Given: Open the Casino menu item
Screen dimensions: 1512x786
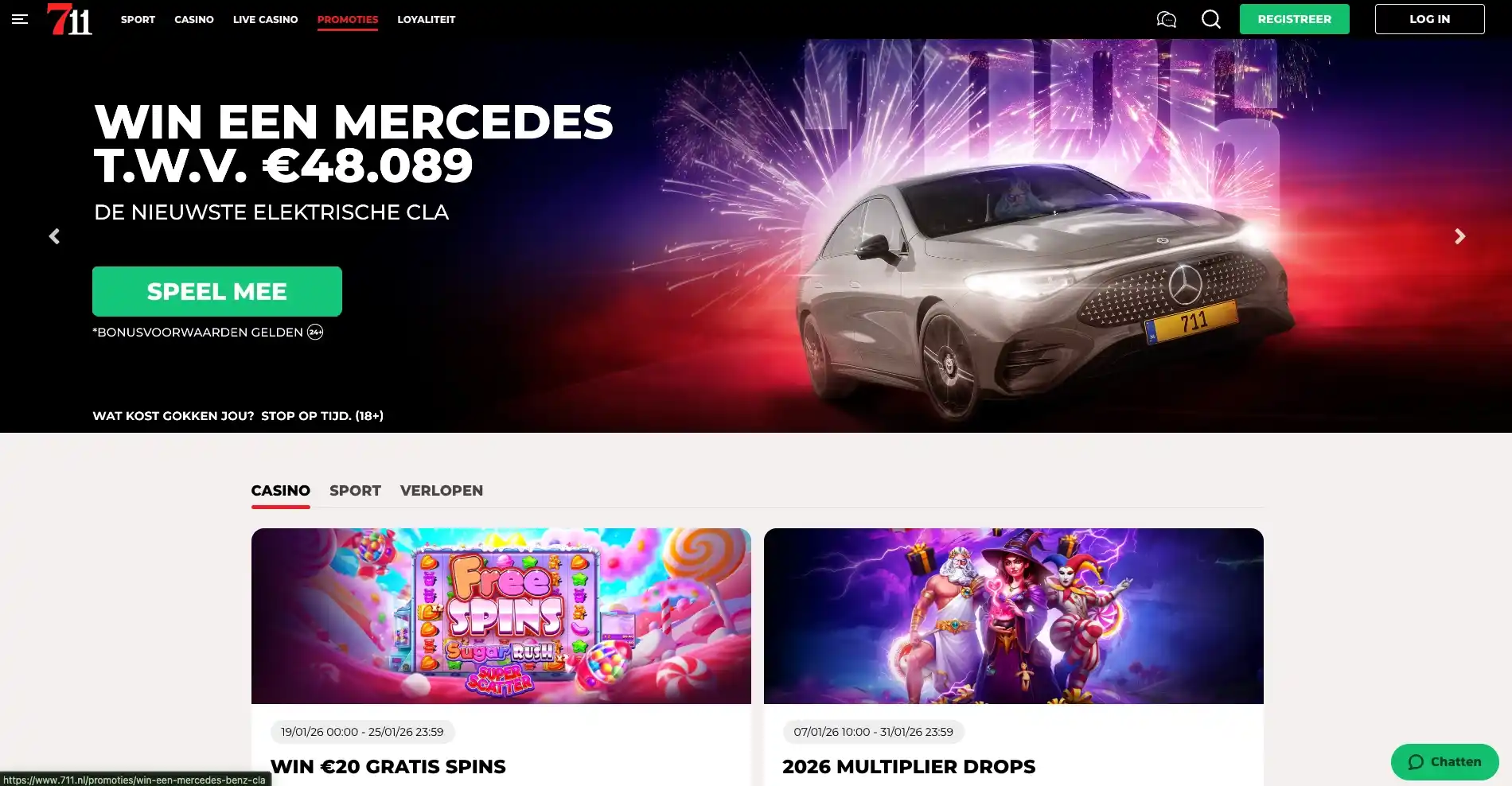Looking at the screenshot, I should 194,19.
